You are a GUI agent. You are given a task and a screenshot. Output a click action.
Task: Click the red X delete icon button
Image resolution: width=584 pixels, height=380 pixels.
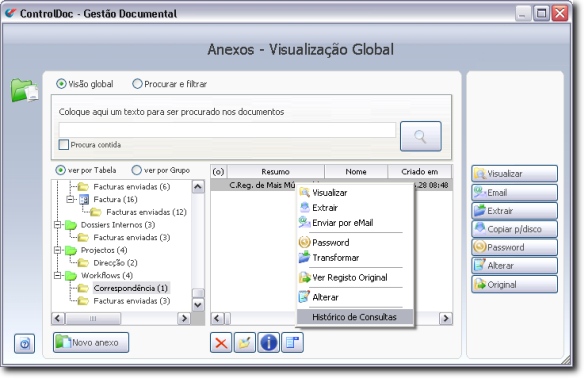coord(221,342)
